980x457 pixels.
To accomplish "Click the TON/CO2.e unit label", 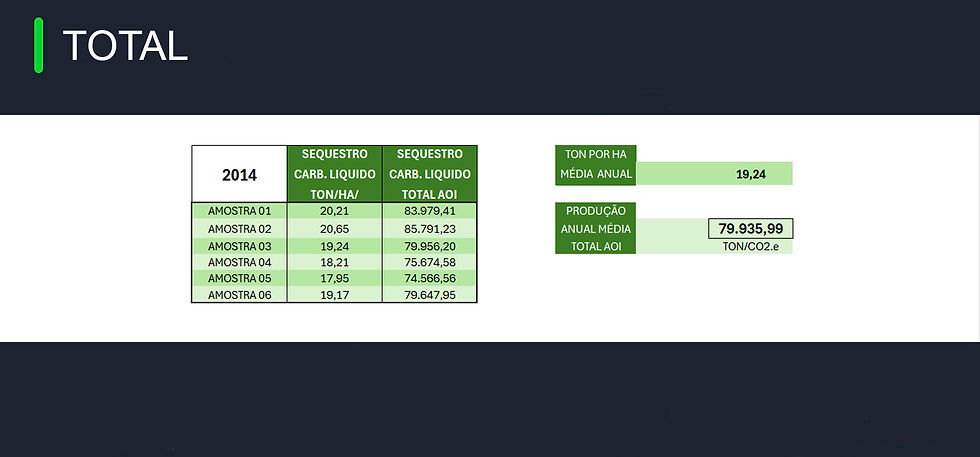I will click(751, 246).
